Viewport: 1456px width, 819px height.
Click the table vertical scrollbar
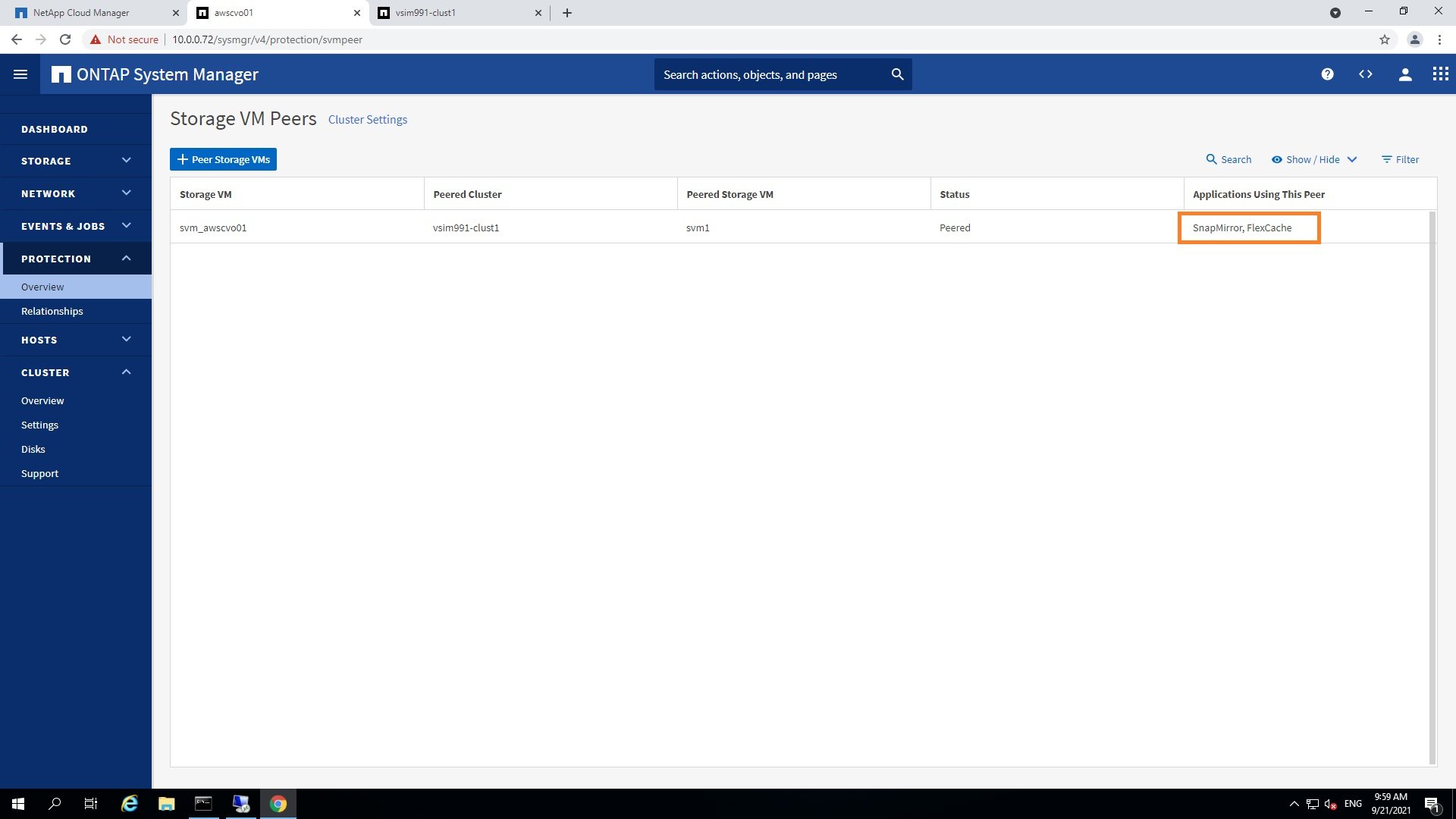tap(1432, 485)
